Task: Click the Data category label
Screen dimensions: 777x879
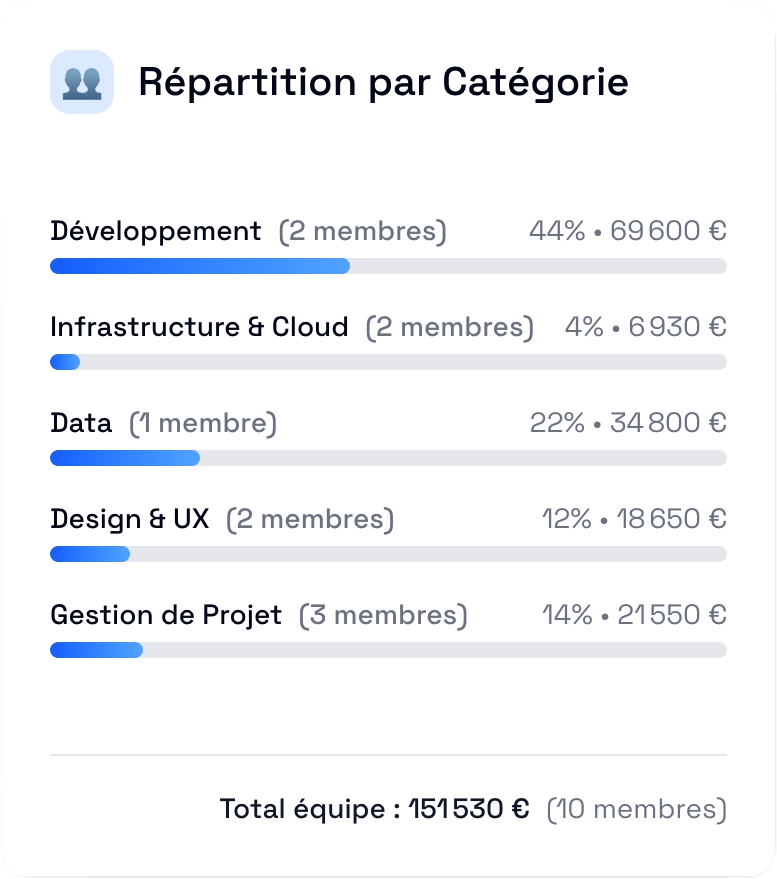Action: click(x=81, y=423)
